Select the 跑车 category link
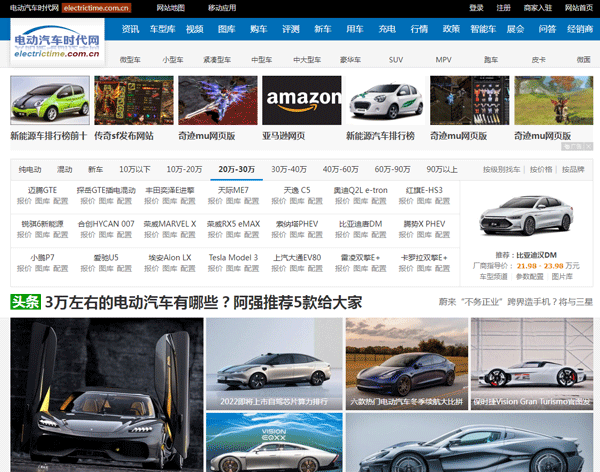The width and height of the screenshot is (600, 472). (491, 60)
